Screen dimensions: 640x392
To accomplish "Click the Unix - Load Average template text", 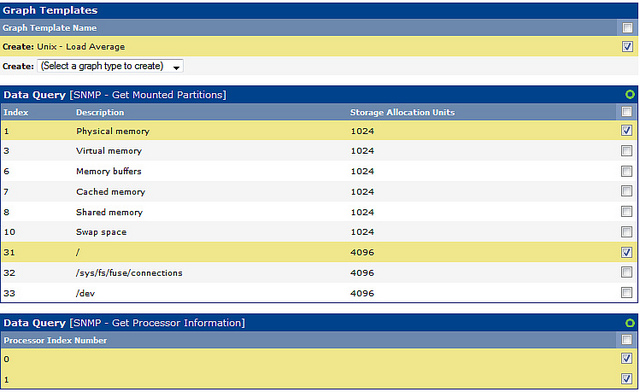I will (81, 47).
